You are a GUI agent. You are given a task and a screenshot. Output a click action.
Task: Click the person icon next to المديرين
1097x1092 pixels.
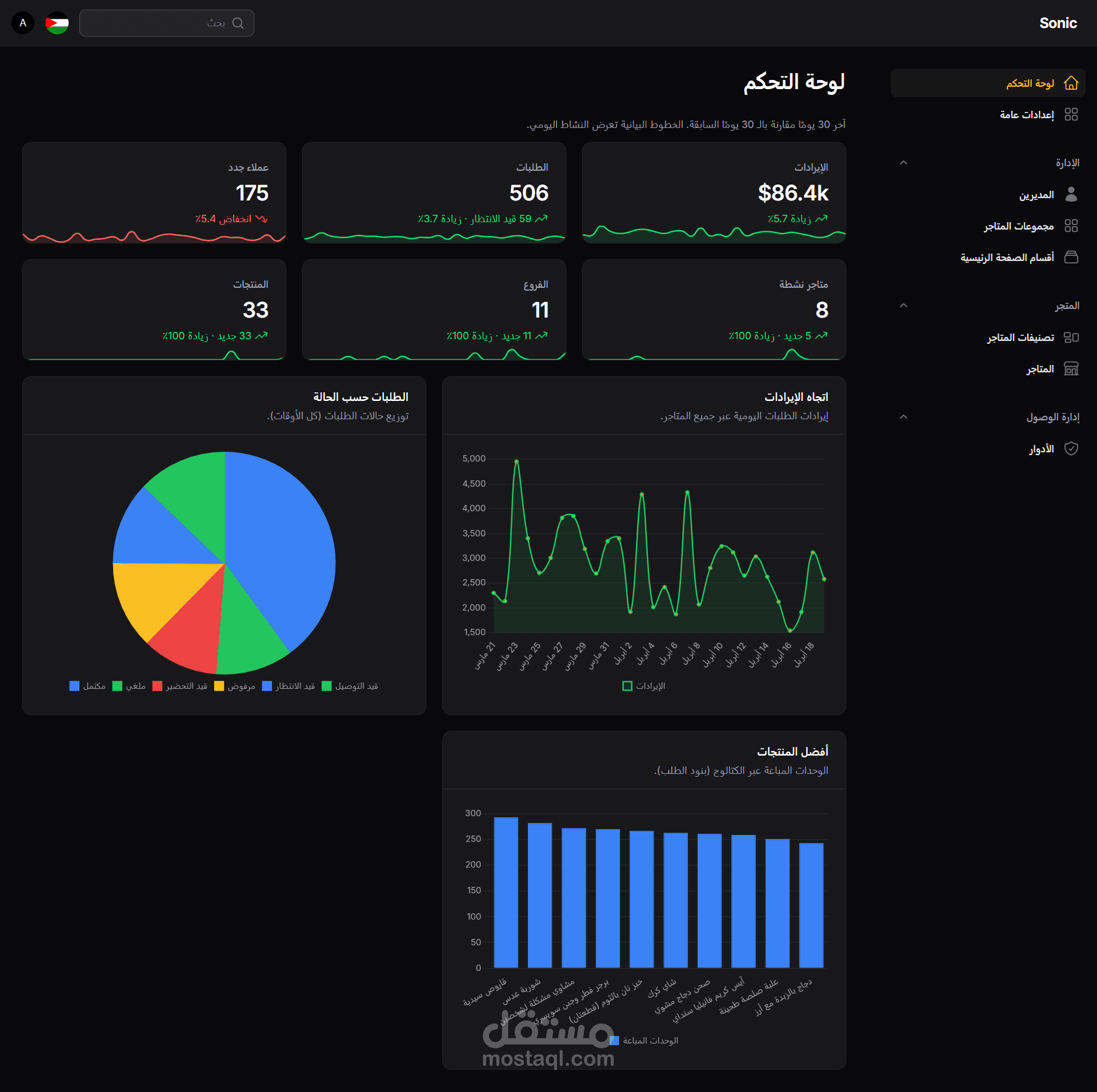[x=1071, y=195]
